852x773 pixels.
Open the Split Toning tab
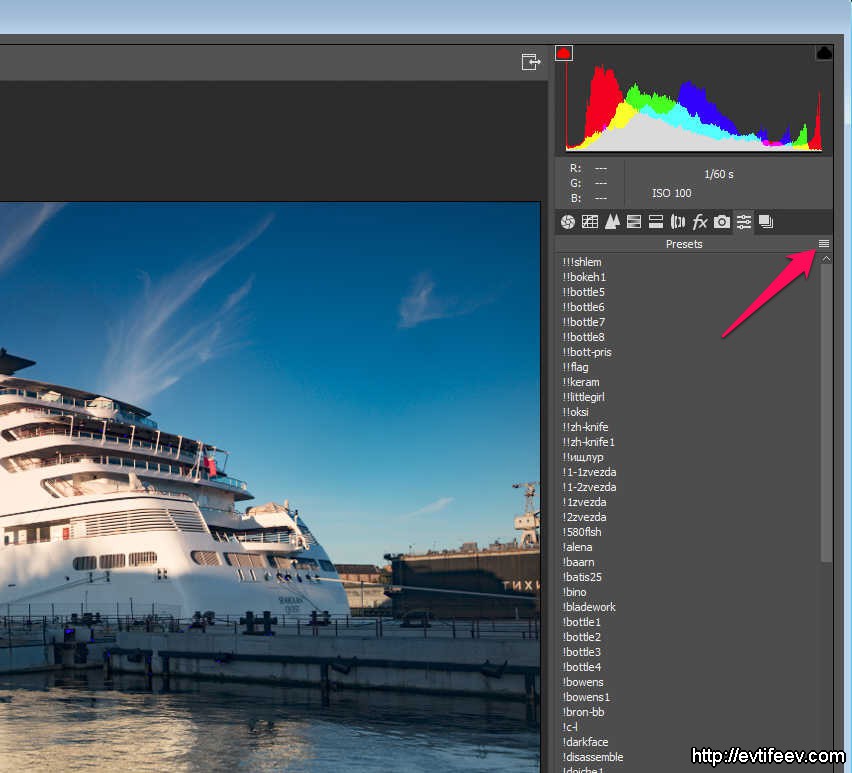click(x=656, y=222)
